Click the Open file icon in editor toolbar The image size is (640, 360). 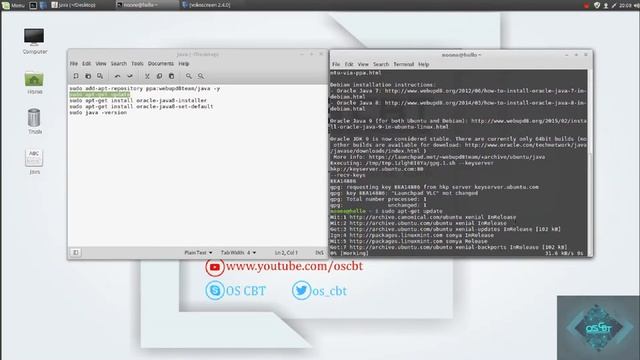88,76
